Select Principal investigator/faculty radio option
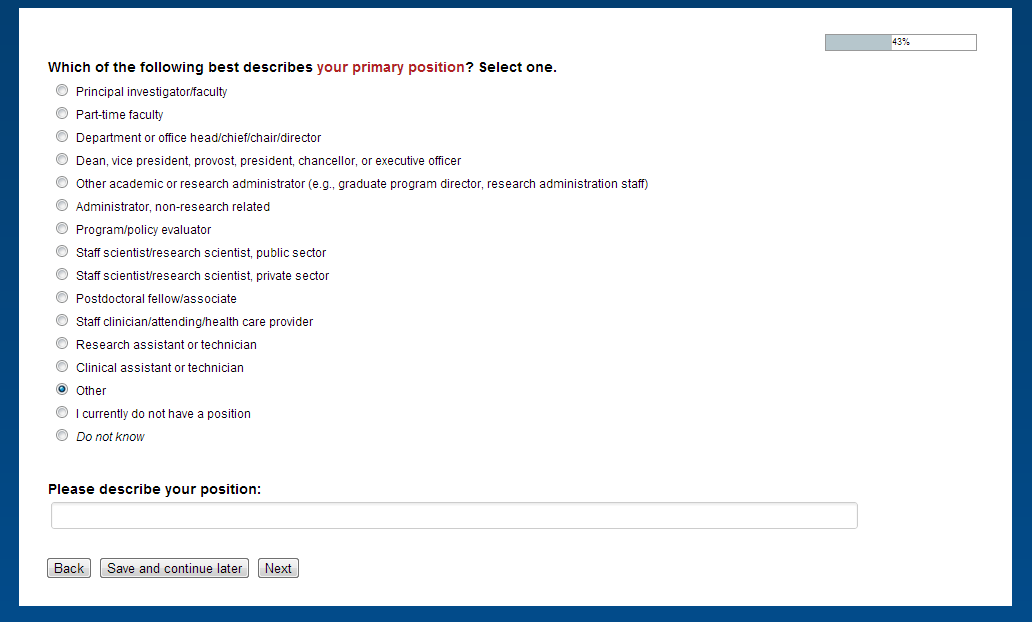Viewport: 1032px width, 622px height. pyautogui.click(x=62, y=91)
